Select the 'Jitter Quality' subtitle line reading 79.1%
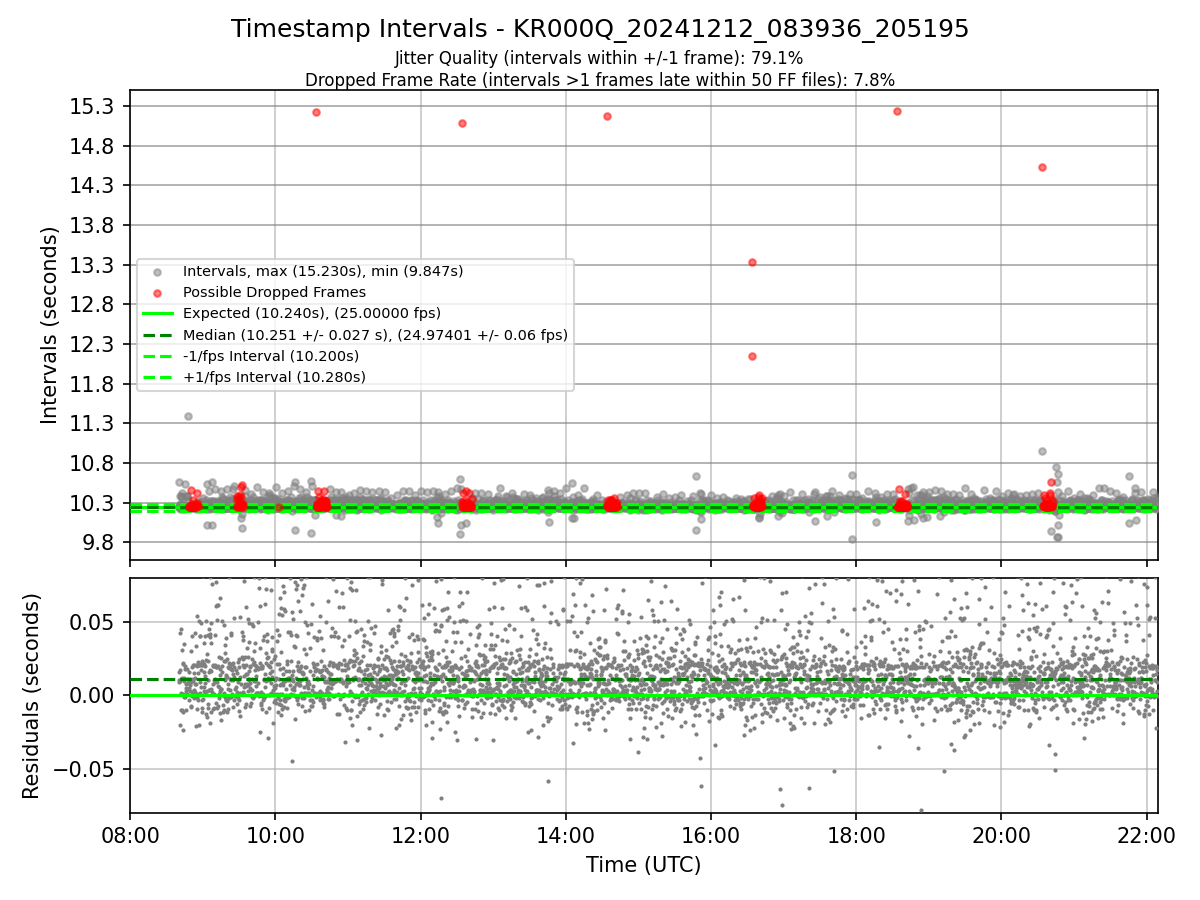This screenshot has height=900, width=1200. tap(600, 58)
